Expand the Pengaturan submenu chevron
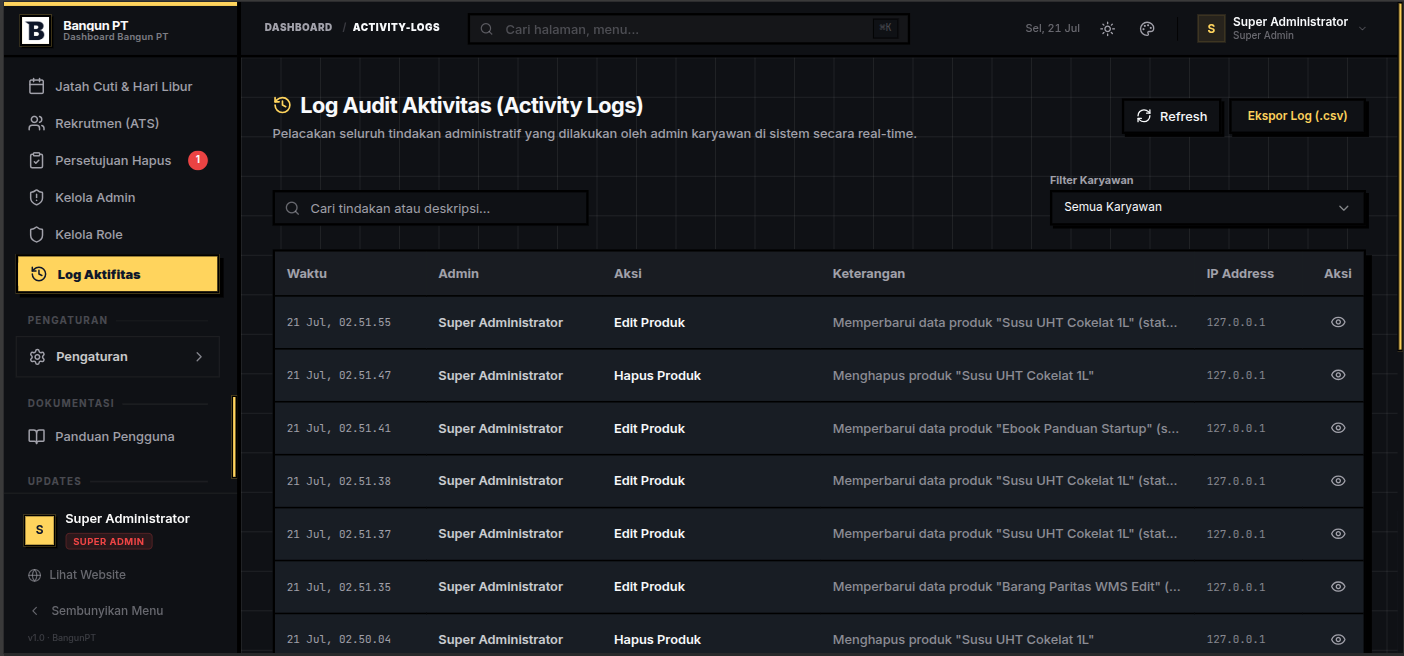 pos(199,357)
